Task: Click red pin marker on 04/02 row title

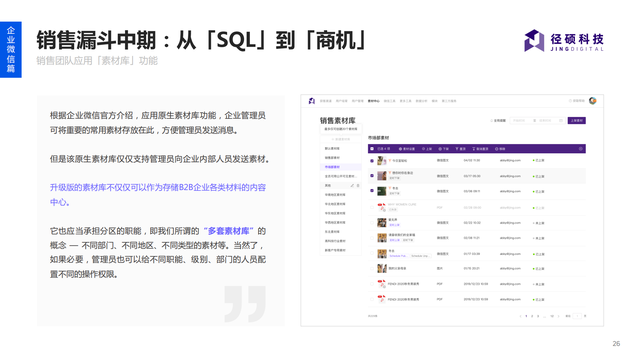Action: click(390, 160)
